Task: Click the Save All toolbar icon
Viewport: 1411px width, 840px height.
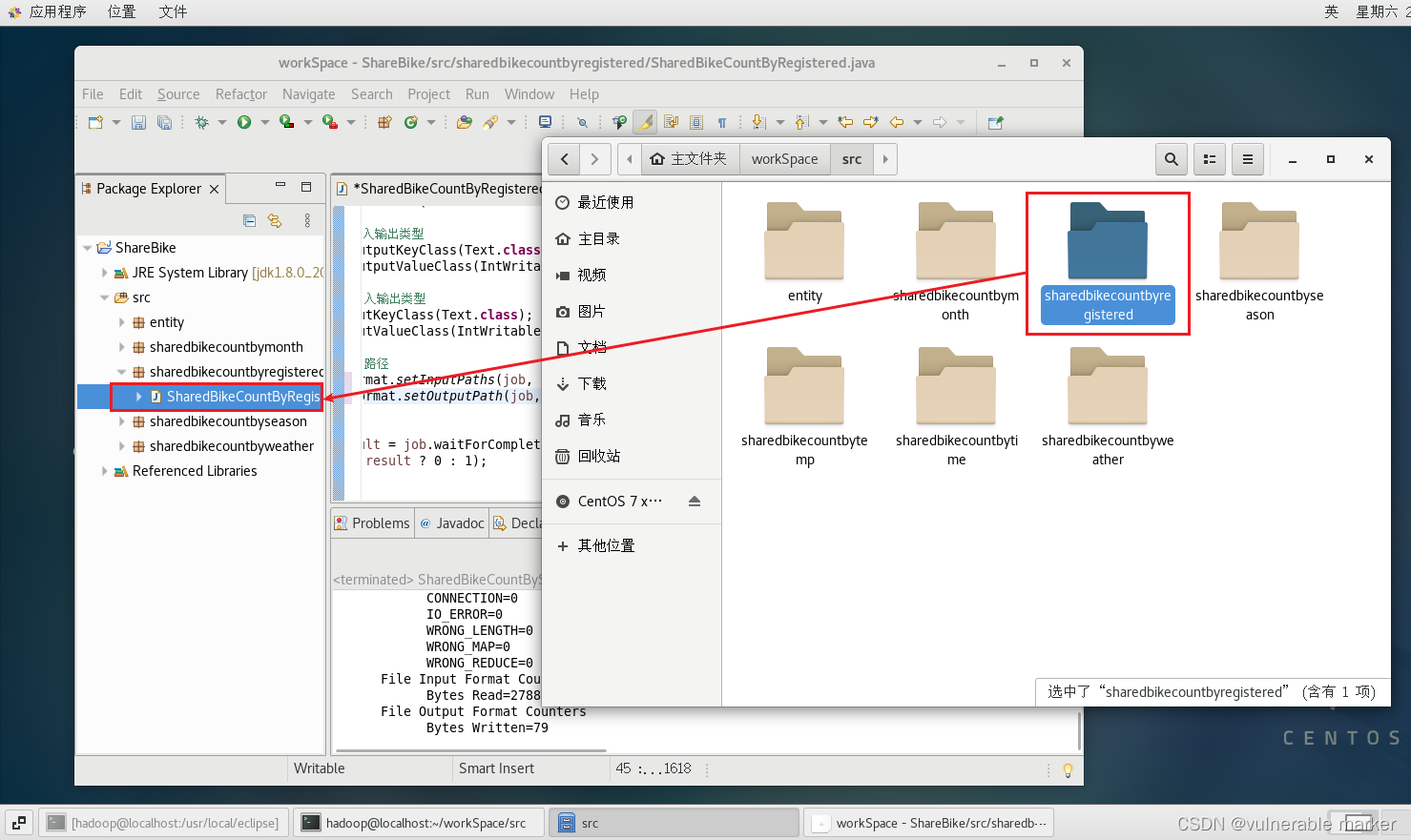Action: [x=164, y=122]
